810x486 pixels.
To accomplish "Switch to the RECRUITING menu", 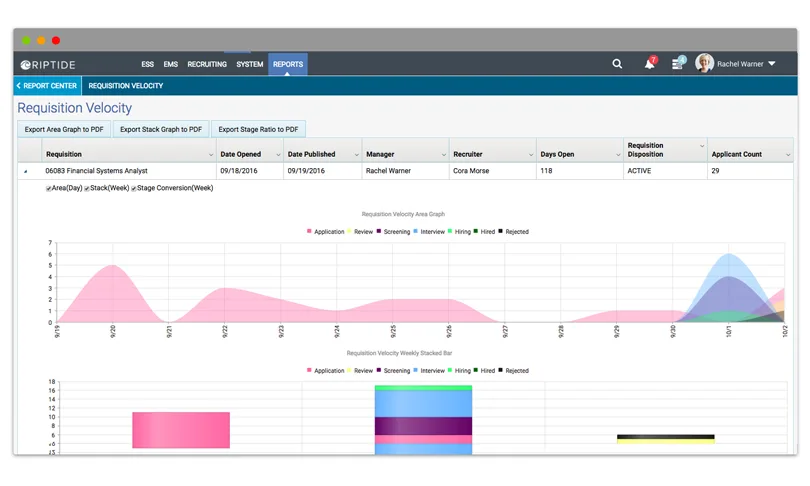I will click(207, 64).
